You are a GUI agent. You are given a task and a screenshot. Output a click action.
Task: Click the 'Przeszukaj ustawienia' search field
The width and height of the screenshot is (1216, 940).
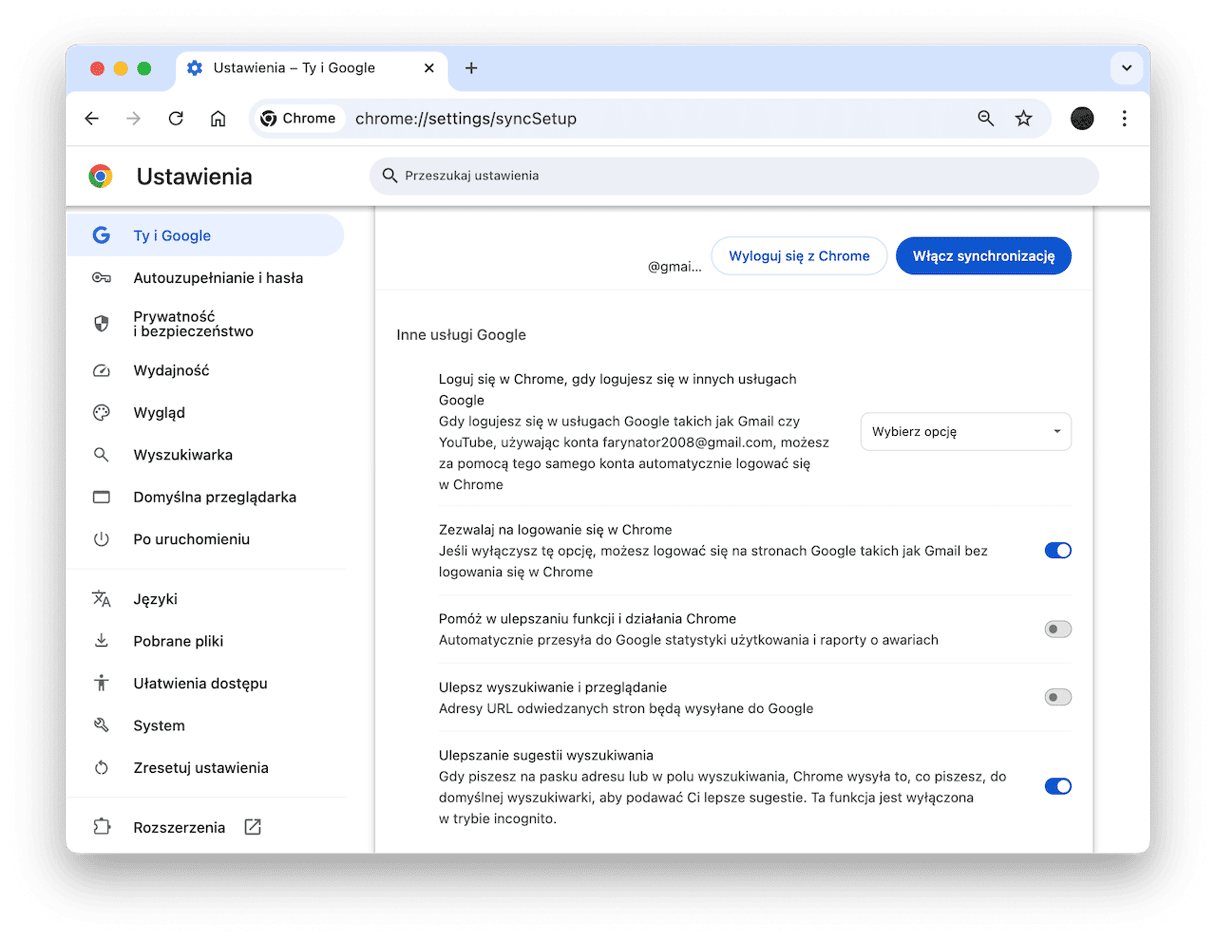735,176
